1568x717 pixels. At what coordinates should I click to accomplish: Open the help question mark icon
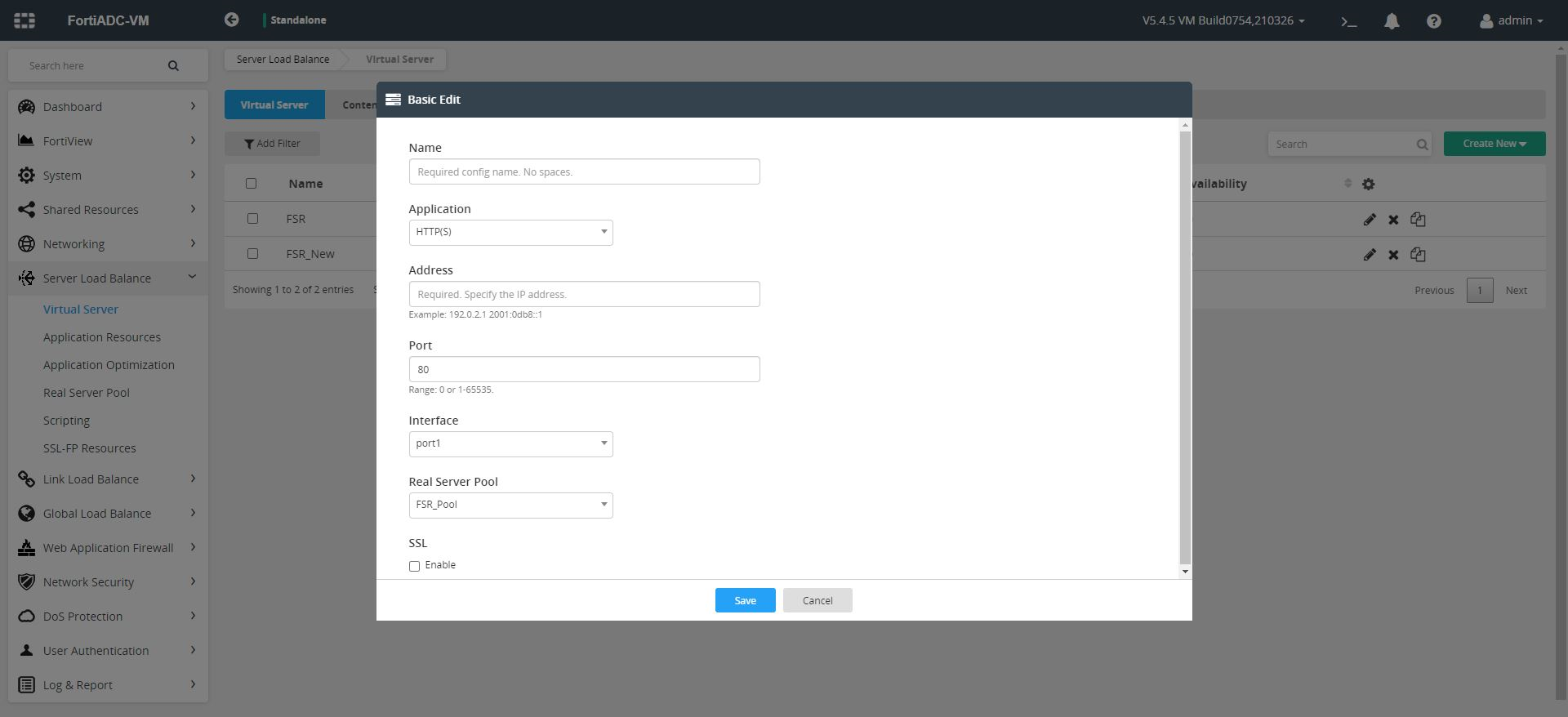click(x=1434, y=21)
